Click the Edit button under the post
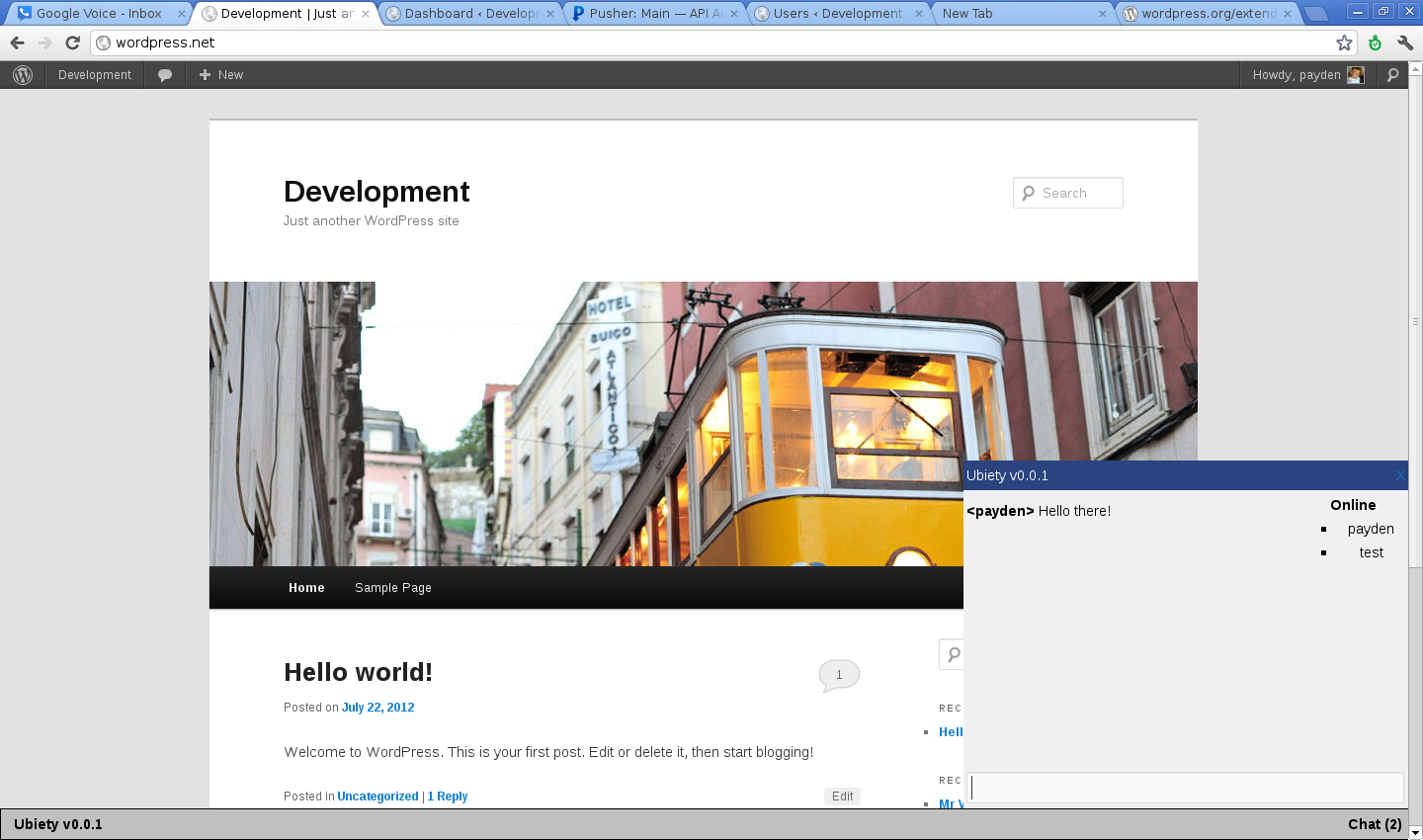This screenshot has height=840, width=1423. [843, 797]
